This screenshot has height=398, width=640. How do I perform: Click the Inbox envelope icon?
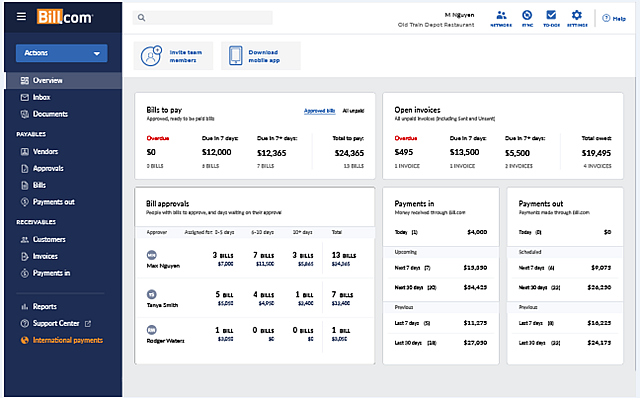[25, 97]
